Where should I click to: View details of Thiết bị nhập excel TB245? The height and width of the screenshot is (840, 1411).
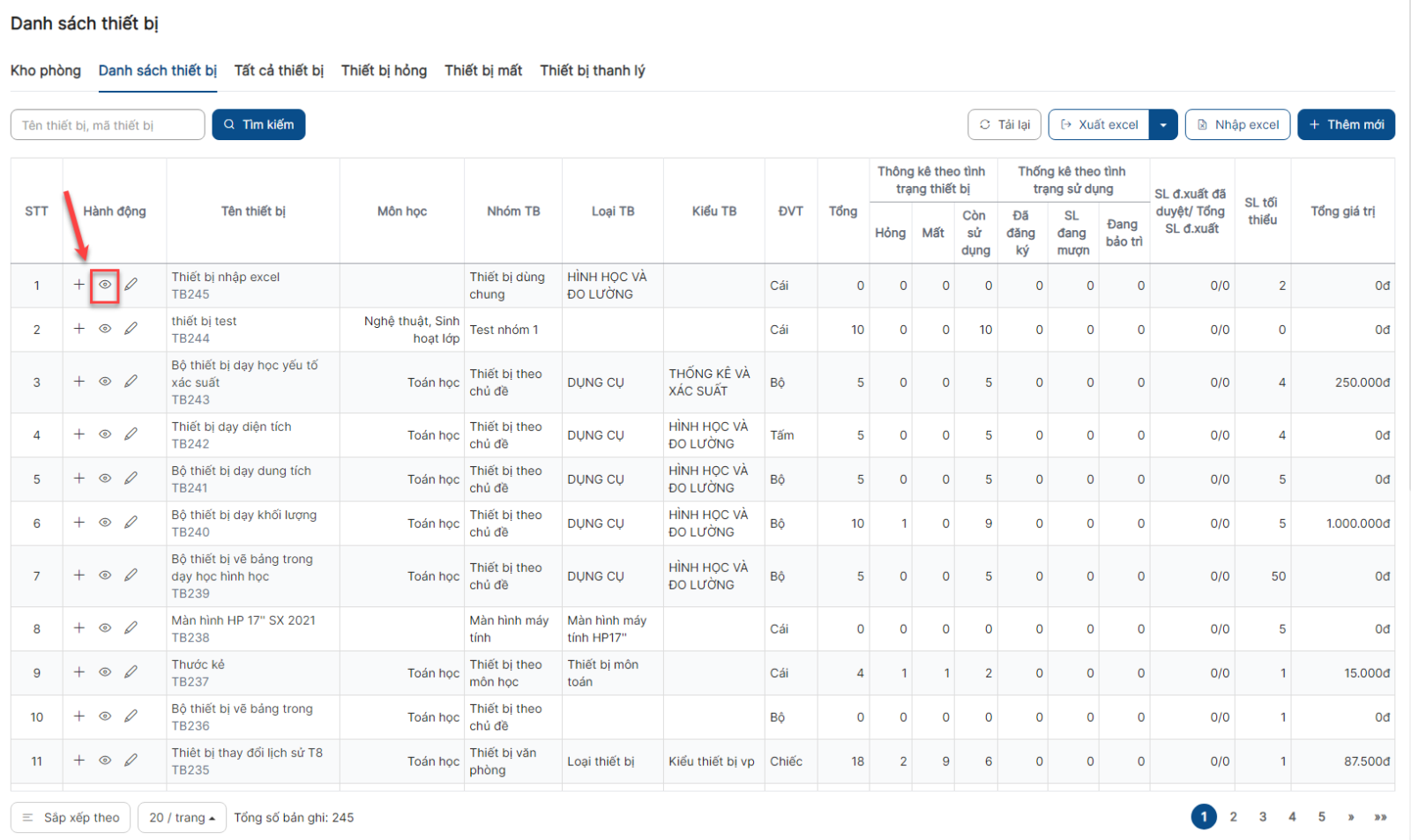point(105,285)
